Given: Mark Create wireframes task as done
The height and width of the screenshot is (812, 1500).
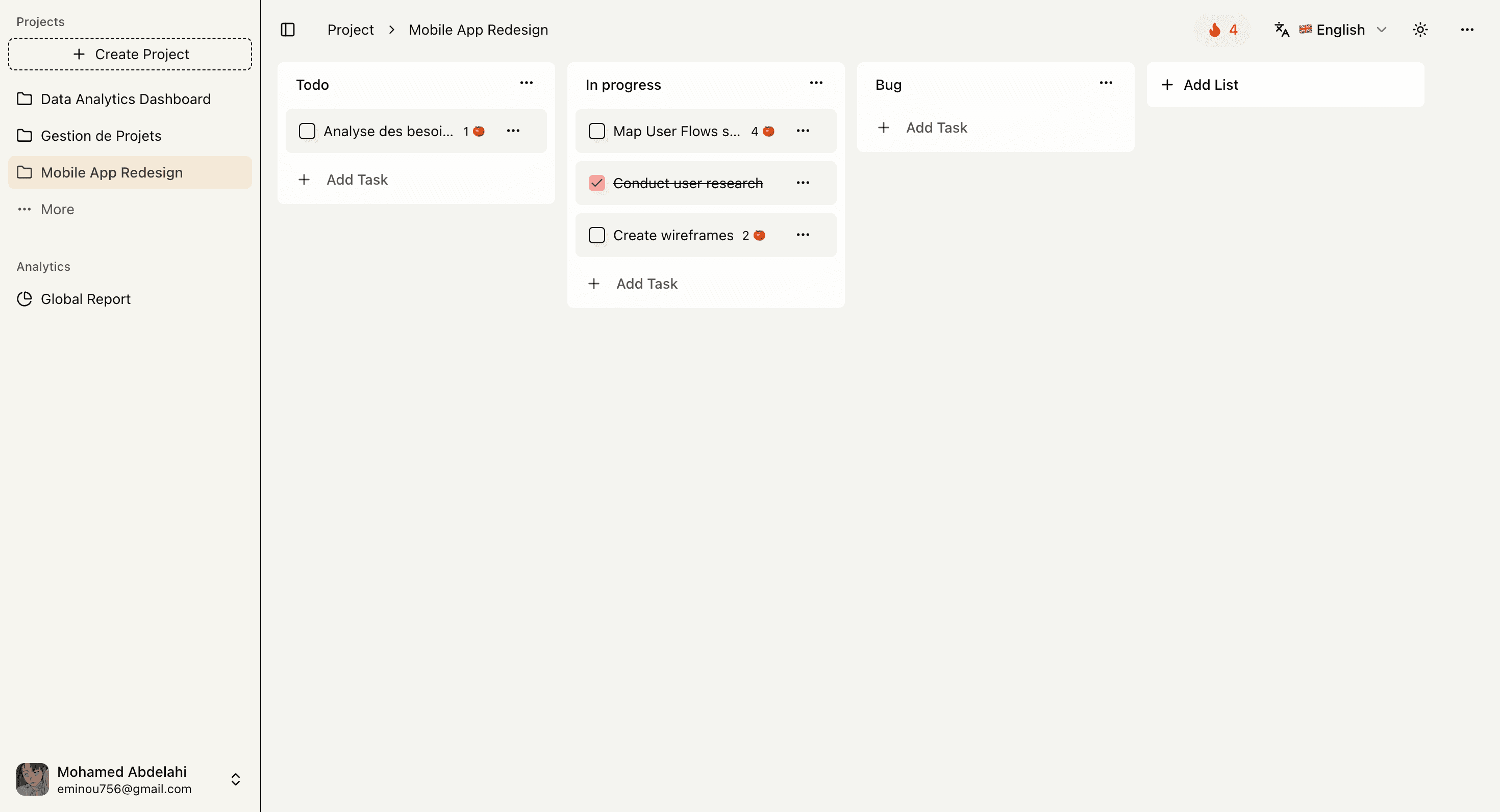Looking at the screenshot, I should click(x=597, y=235).
